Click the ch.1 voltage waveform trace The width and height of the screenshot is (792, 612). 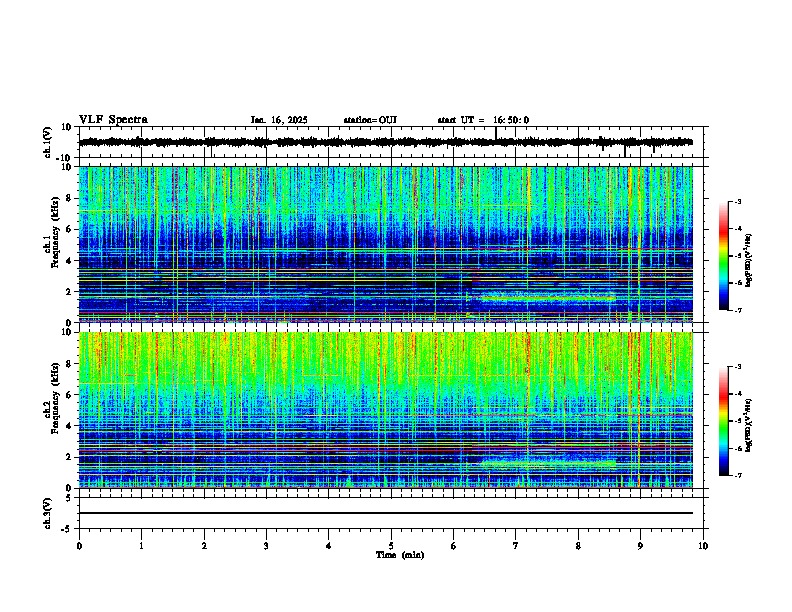pyautogui.click(x=386, y=142)
